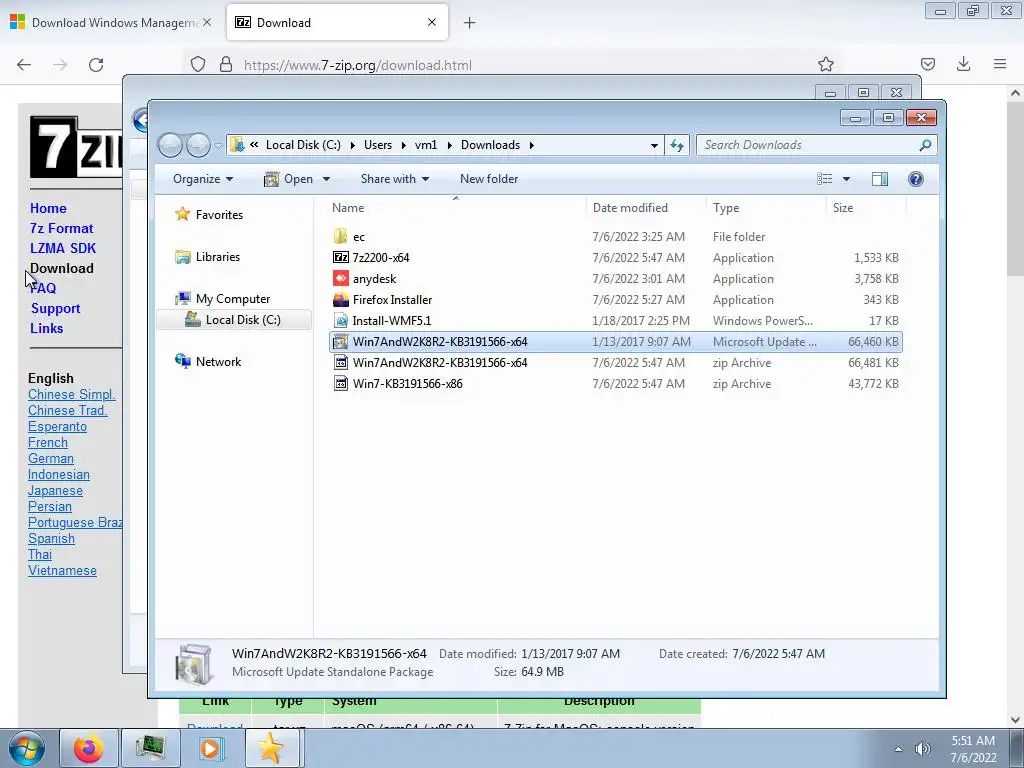Click the Firefox forward arrow button

click(x=60, y=65)
